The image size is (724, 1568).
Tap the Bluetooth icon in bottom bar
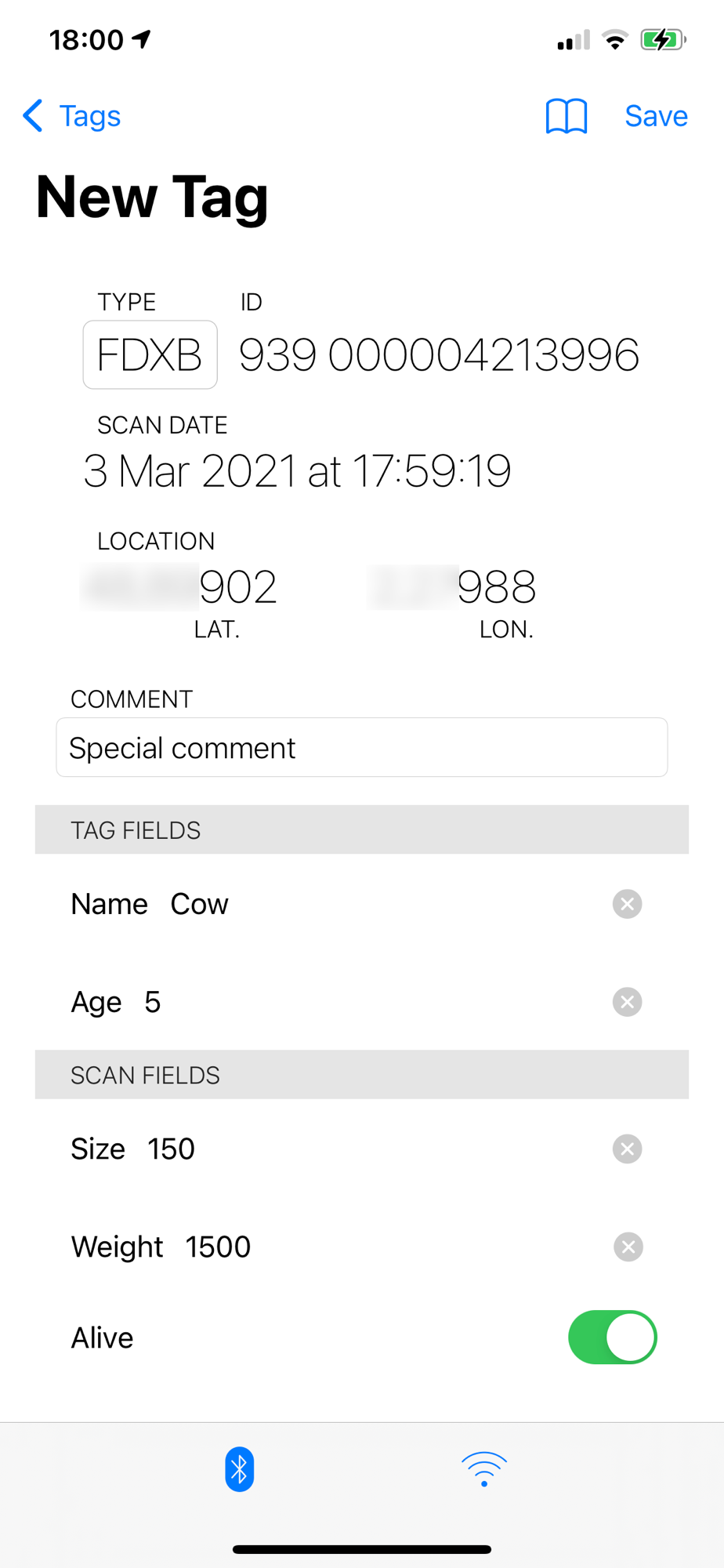tap(239, 1469)
